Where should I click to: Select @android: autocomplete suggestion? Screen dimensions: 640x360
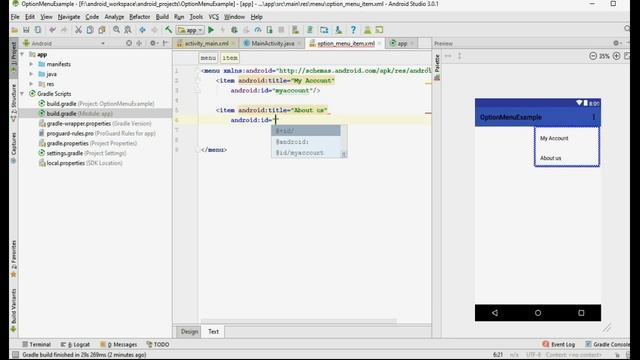pyautogui.click(x=306, y=142)
